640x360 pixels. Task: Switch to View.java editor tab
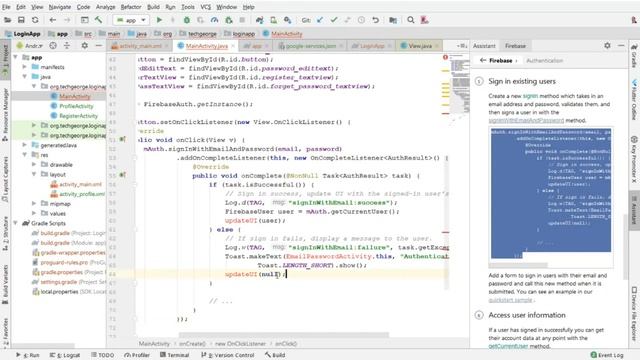tap(420, 46)
